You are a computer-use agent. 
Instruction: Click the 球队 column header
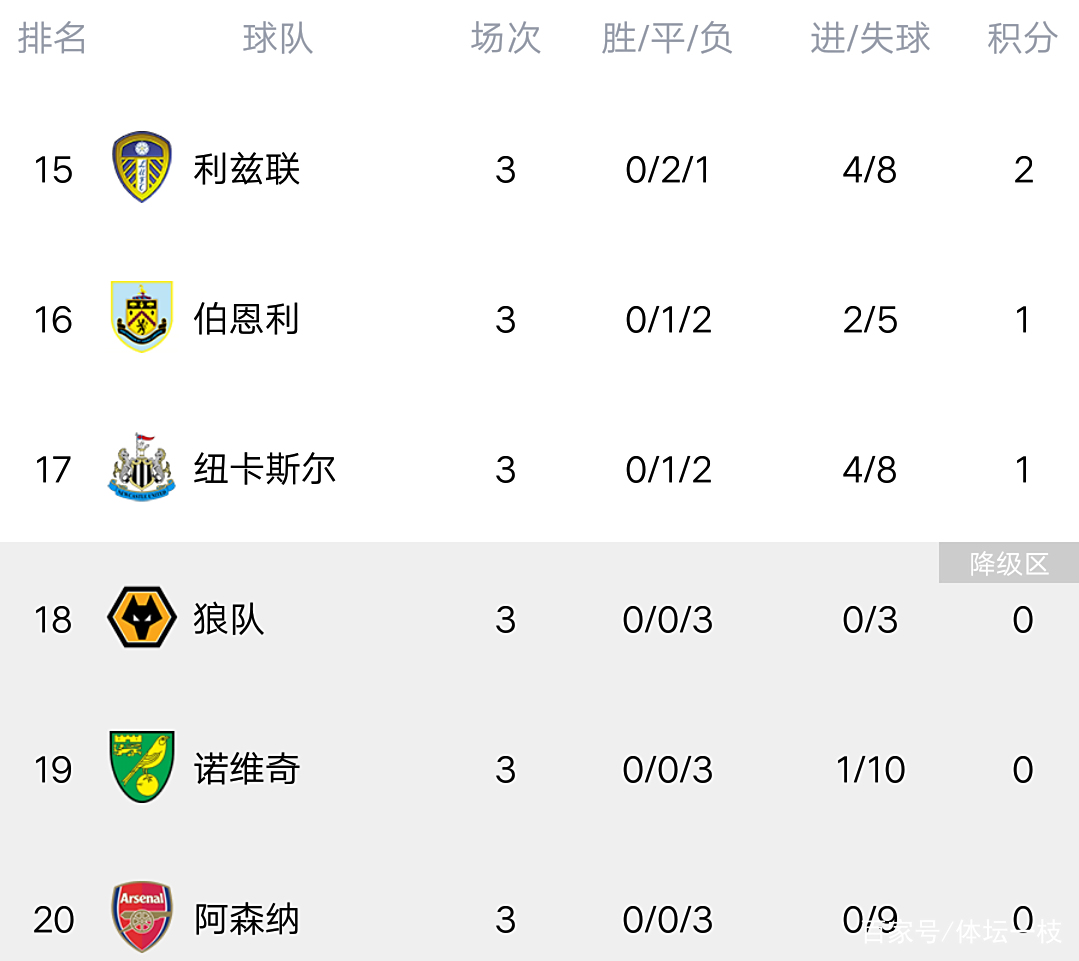point(278,39)
